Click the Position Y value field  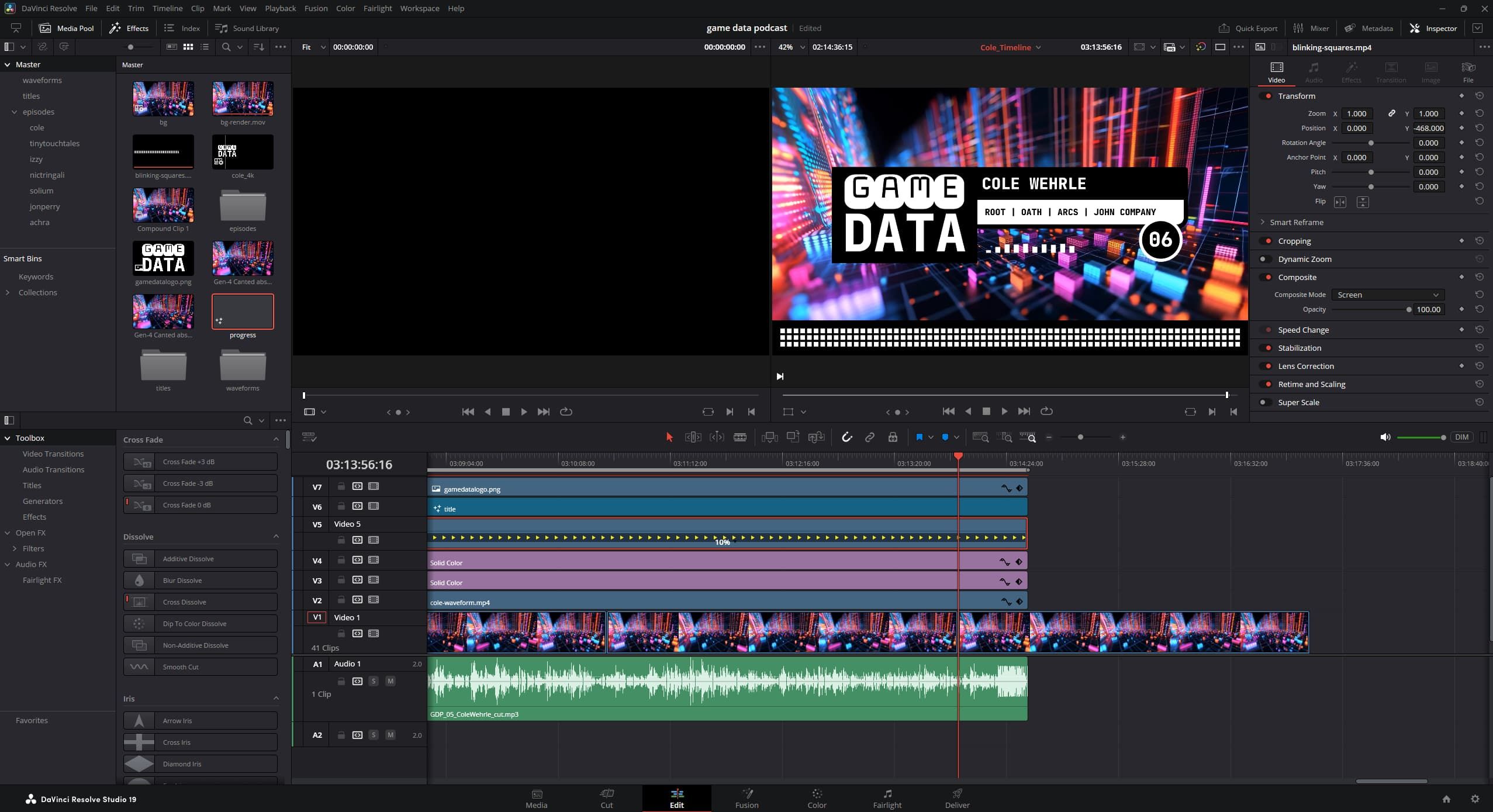coord(1428,128)
